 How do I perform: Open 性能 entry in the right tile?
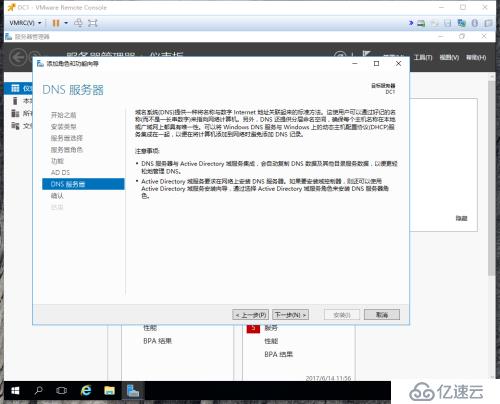coord(271,341)
